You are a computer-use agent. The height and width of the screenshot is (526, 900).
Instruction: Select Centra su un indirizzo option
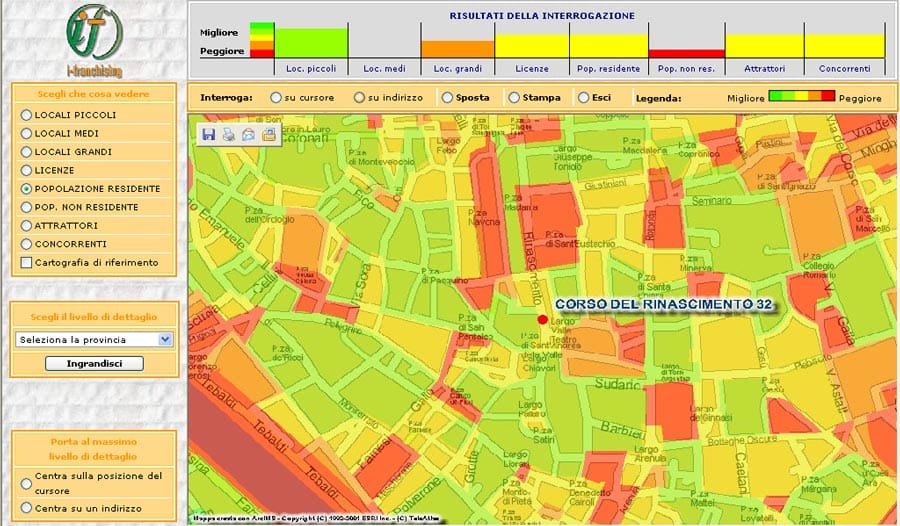(x=26, y=509)
